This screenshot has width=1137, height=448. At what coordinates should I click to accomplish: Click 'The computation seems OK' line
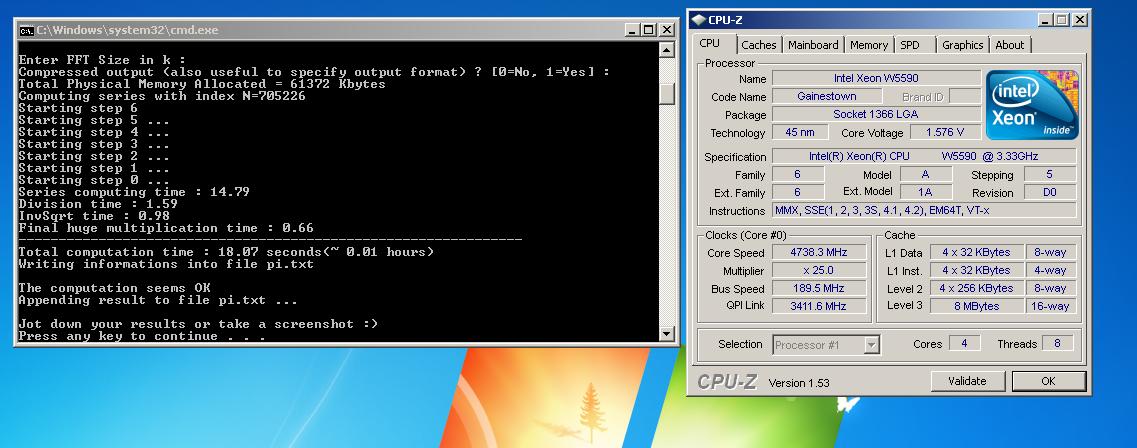(114, 289)
